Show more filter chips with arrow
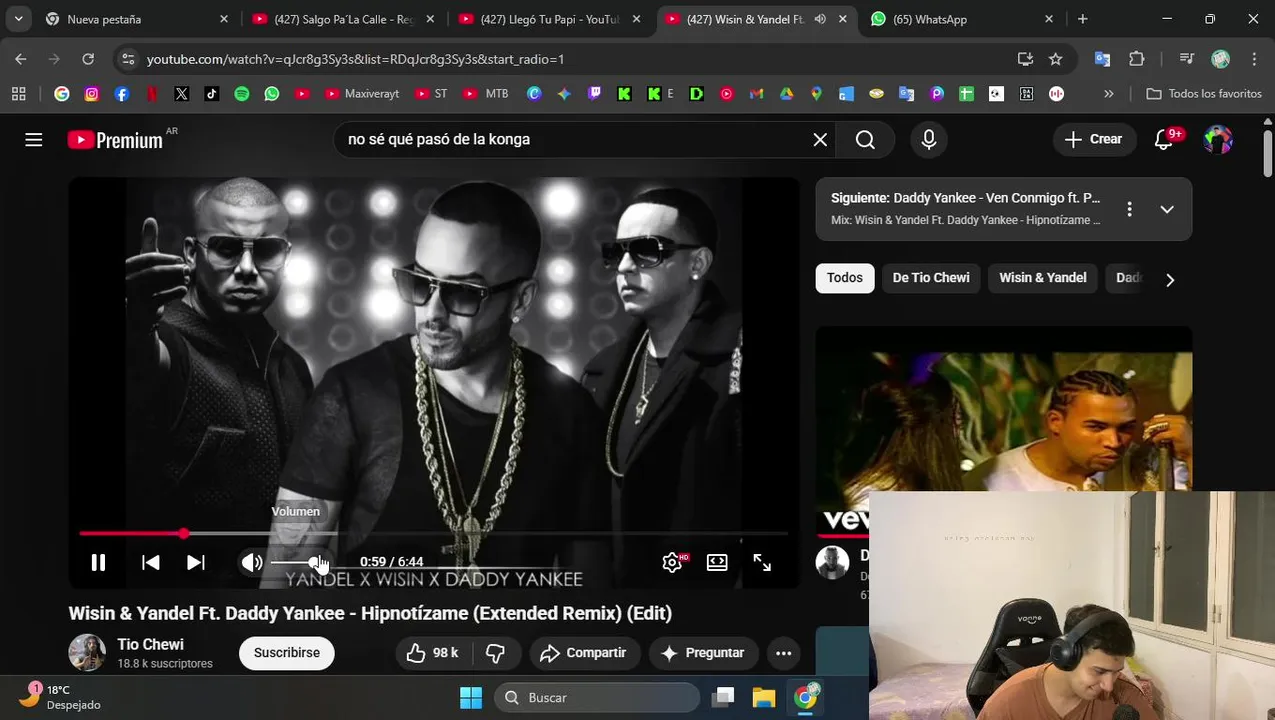Image resolution: width=1275 pixels, height=720 pixels. click(1170, 279)
